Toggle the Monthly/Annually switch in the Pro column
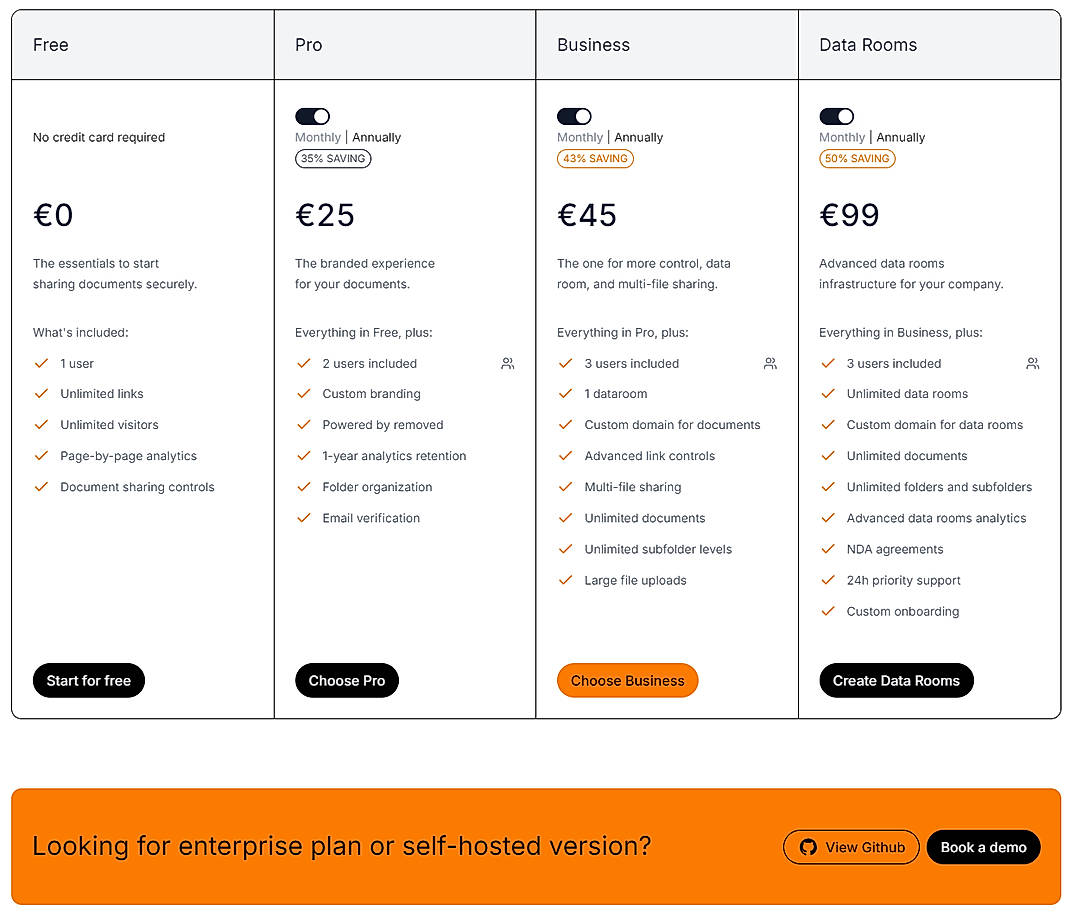1070x916 pixels. coord(312,116)
